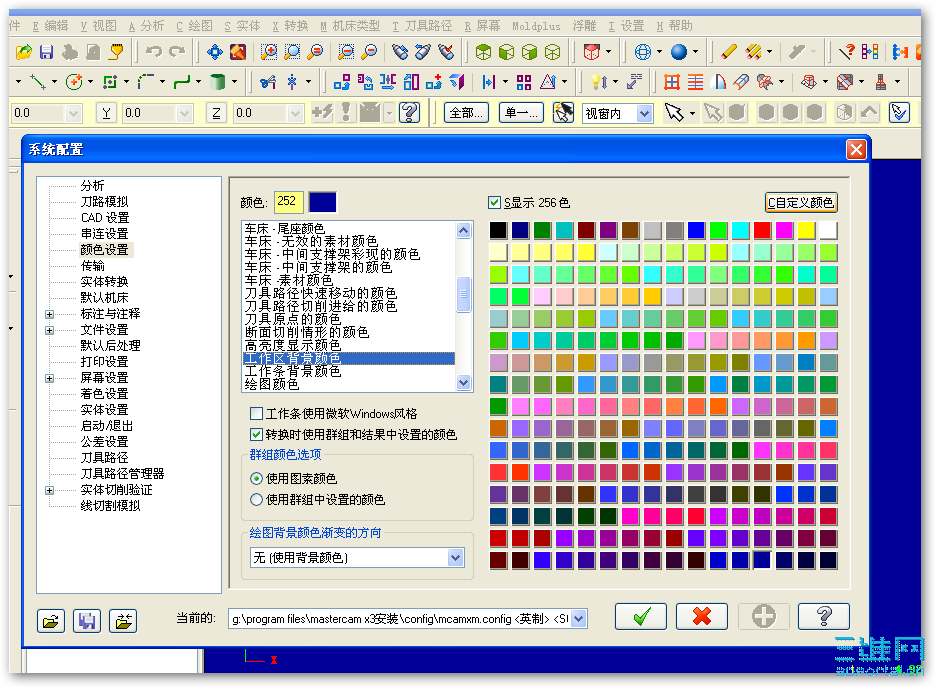The image size is (935, 687).
Task: Click the open config folder icon
Action: 51,621
